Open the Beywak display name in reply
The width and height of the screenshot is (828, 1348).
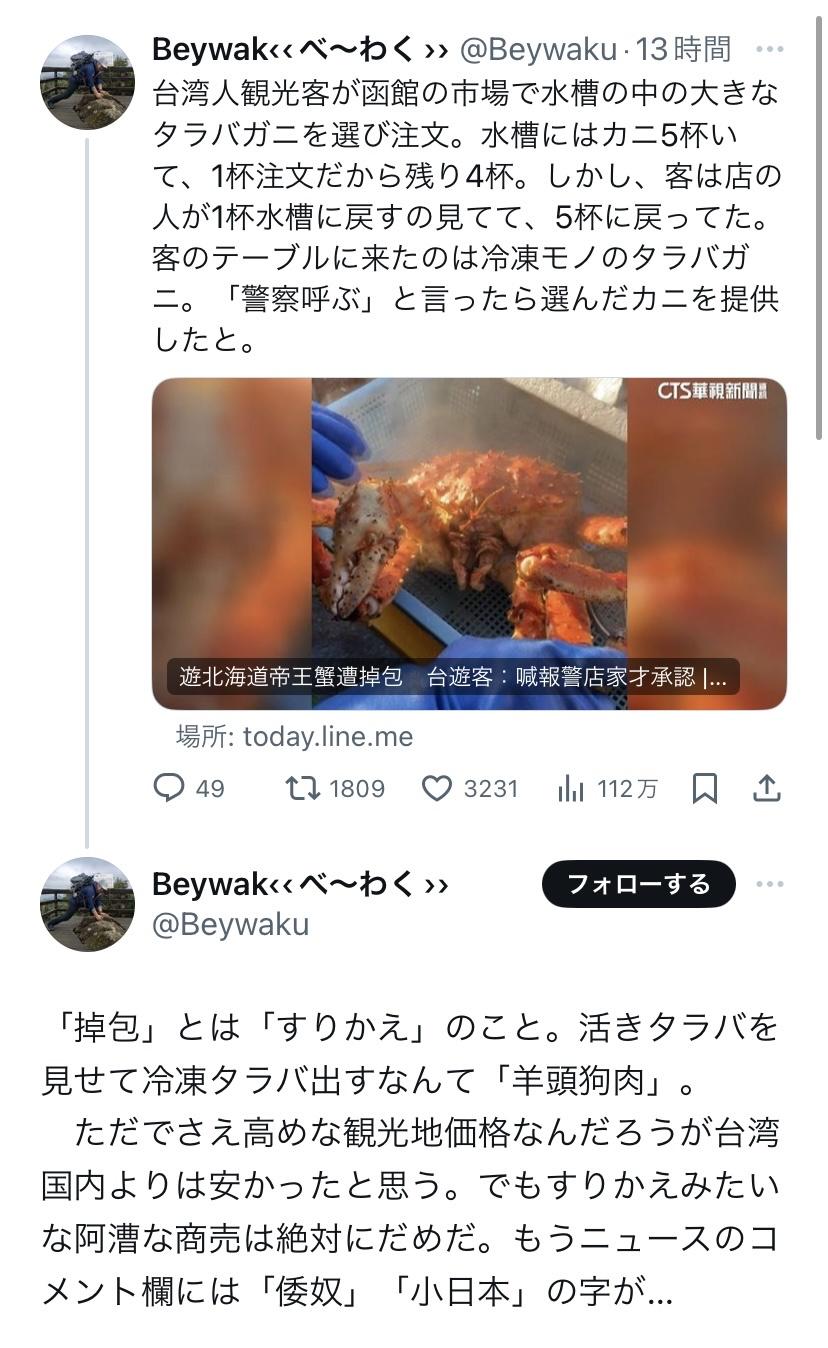[300, 884]
